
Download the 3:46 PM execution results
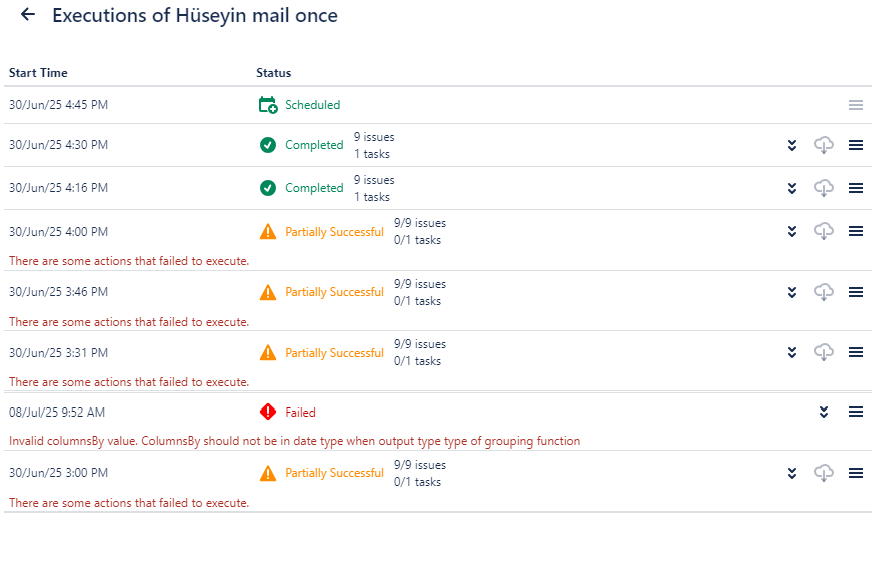(x=824, y=292)
